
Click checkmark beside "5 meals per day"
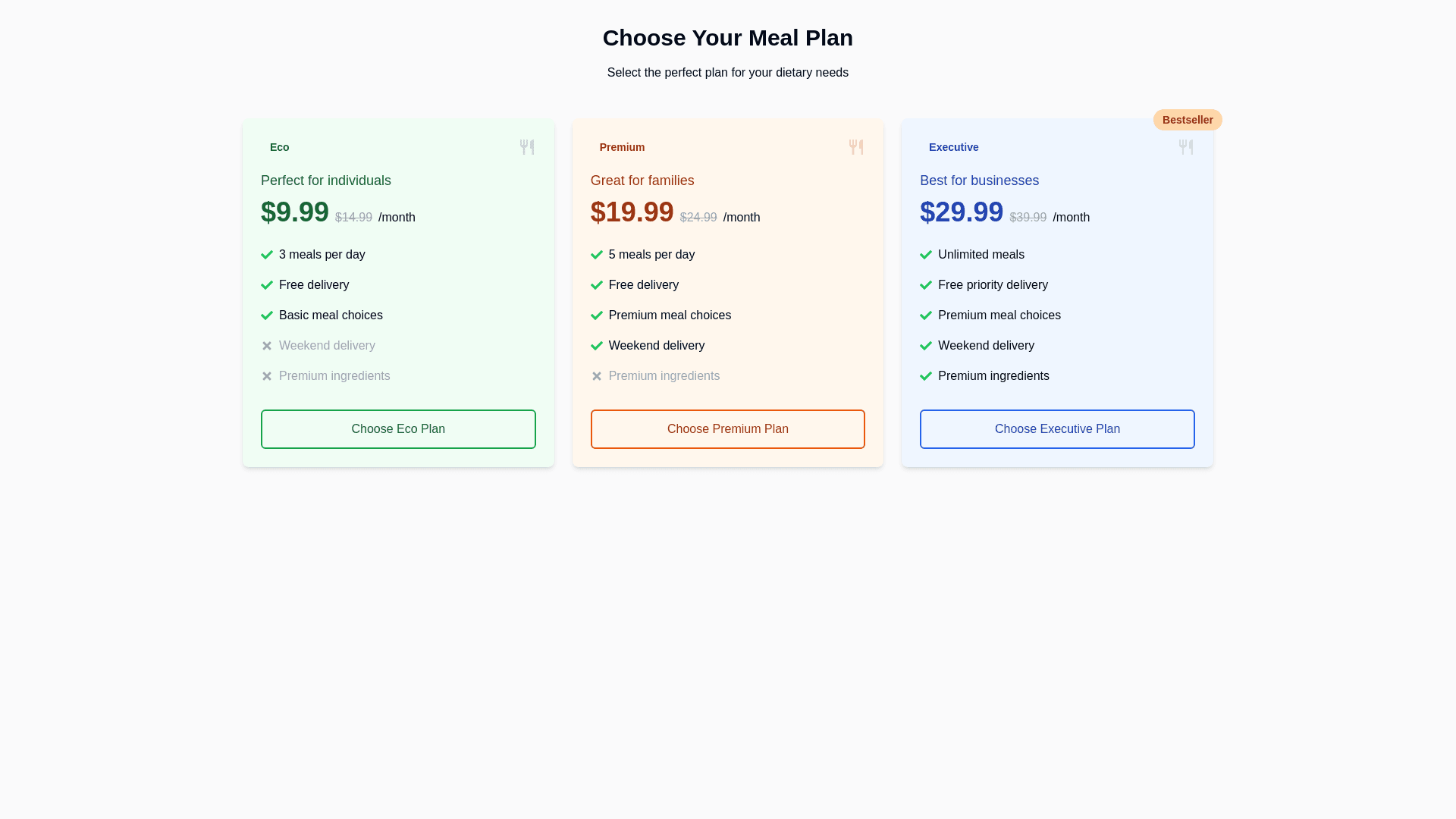tap(597, 255)
